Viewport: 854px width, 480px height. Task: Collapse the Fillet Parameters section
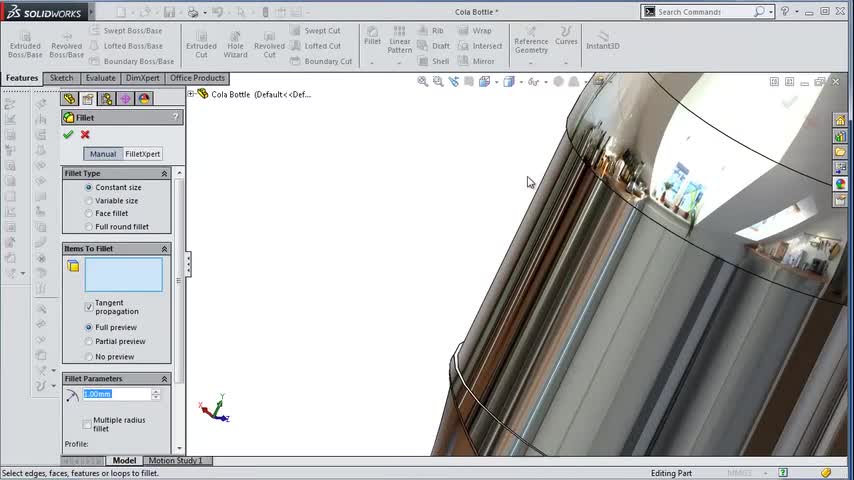pos(164,379)
